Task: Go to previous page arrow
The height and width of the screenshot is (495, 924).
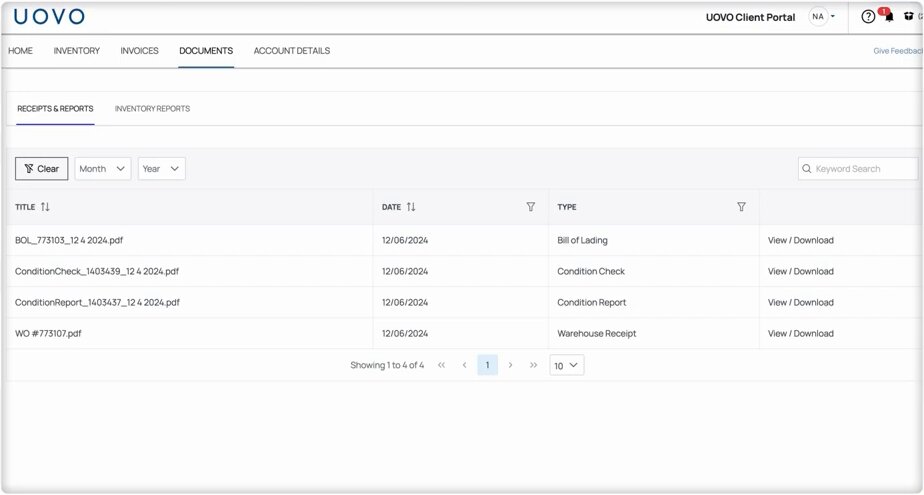Action: tap(464, 365)
